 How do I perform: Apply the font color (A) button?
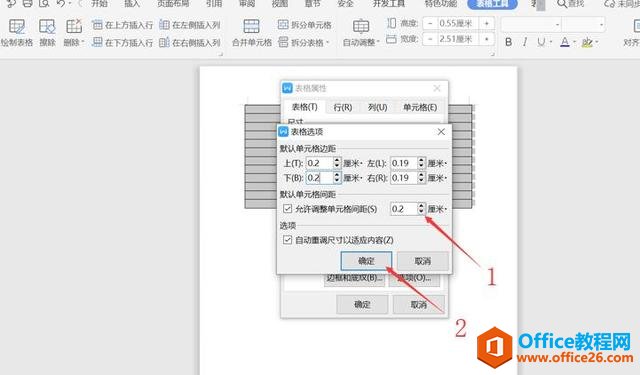click(564, 42)
